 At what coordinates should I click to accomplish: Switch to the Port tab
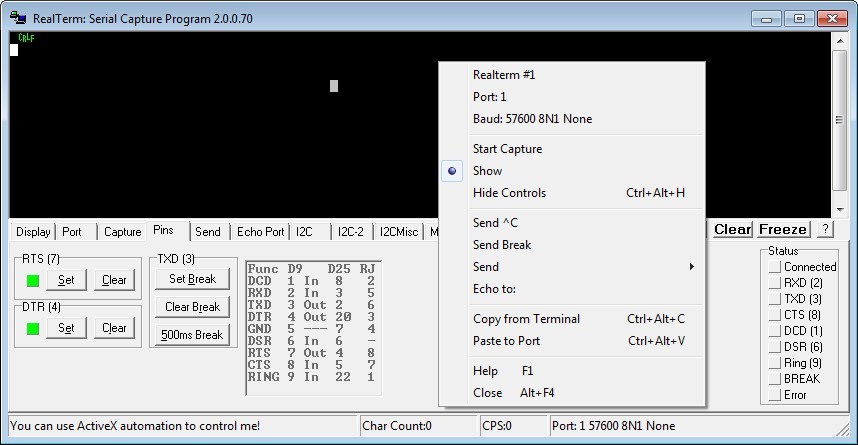tap(77, 232)
